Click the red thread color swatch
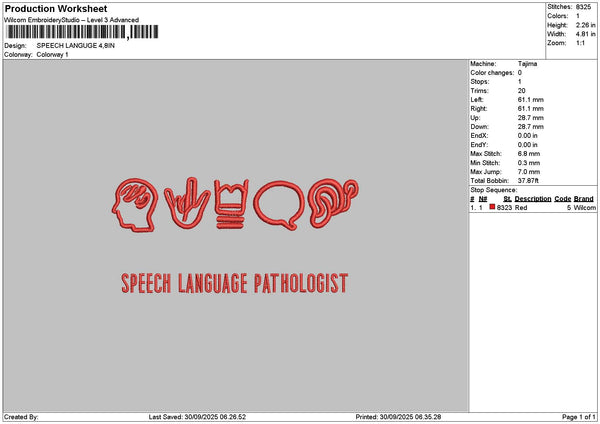Image resolution: width=600 pixels, height=424 pixels. (492, 207)
